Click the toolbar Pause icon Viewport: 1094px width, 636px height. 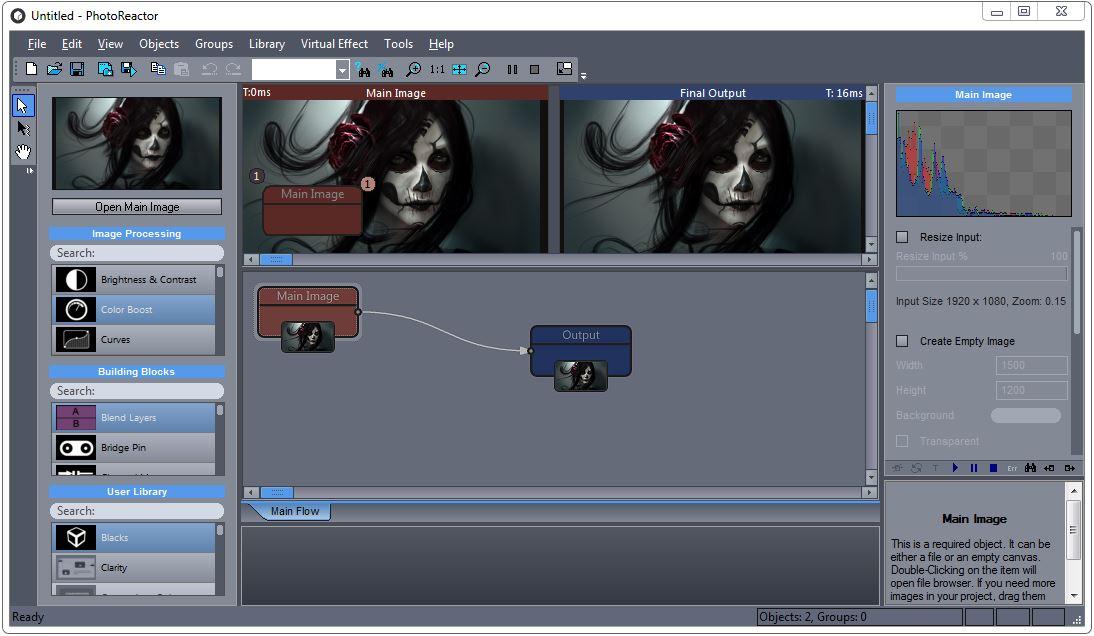[512, 69]
